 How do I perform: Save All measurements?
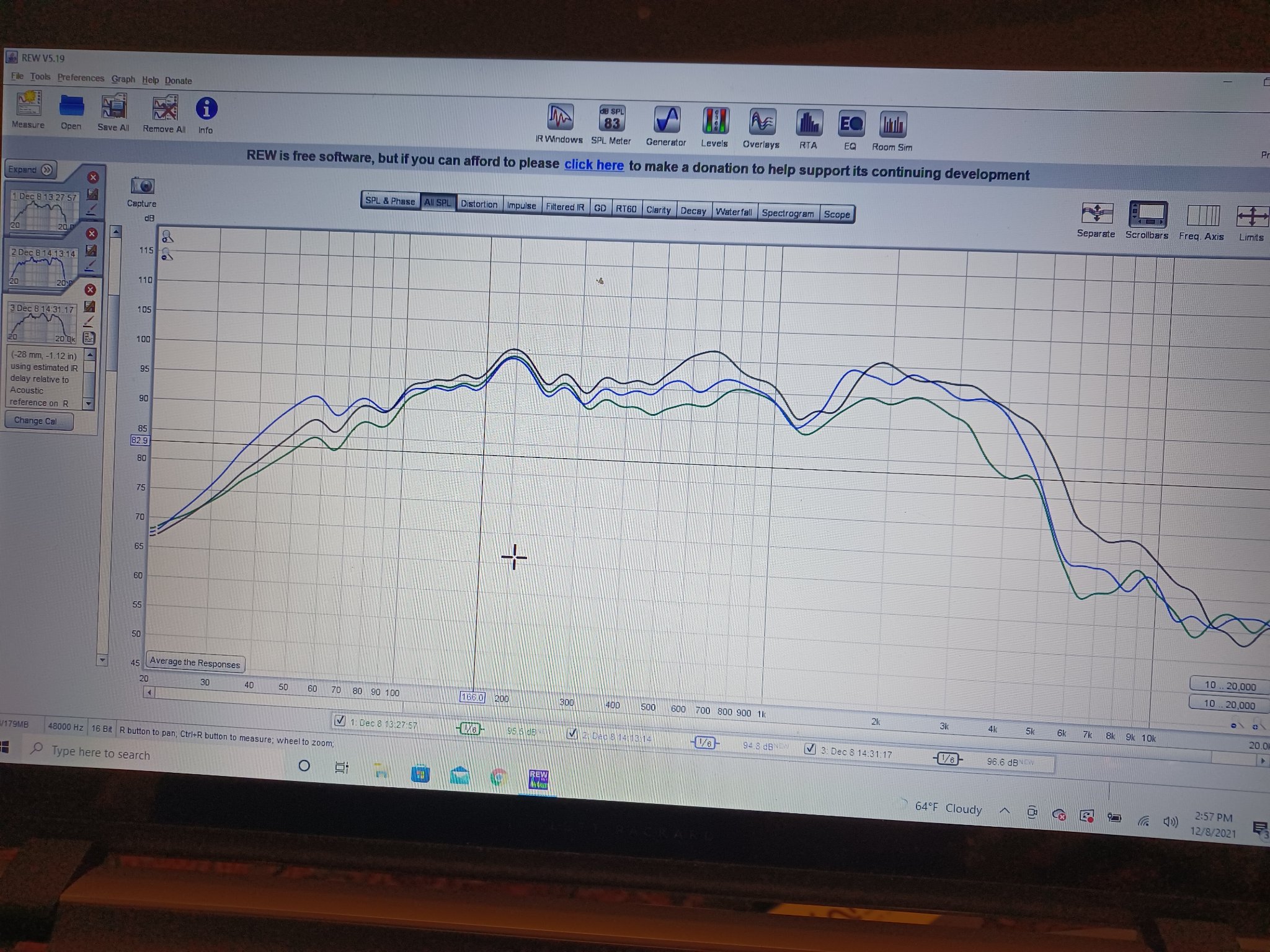coord(114,113)
